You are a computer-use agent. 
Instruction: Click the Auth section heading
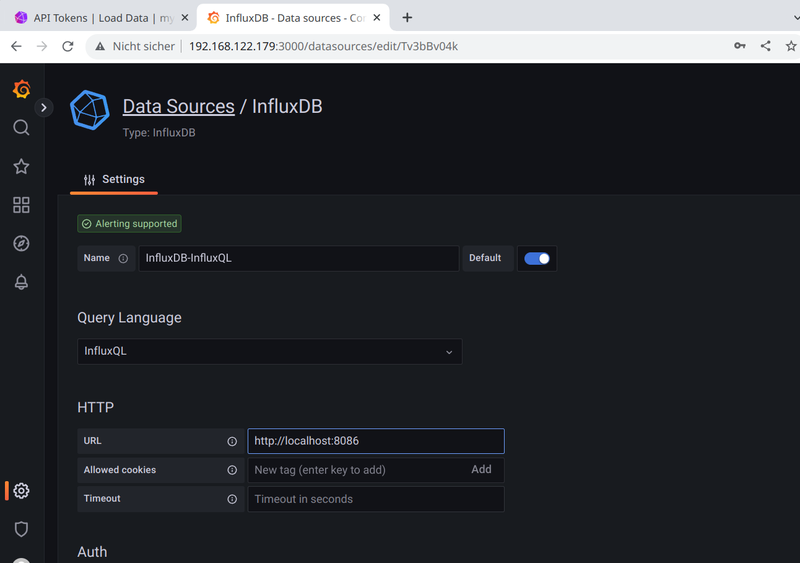(92, 552)
